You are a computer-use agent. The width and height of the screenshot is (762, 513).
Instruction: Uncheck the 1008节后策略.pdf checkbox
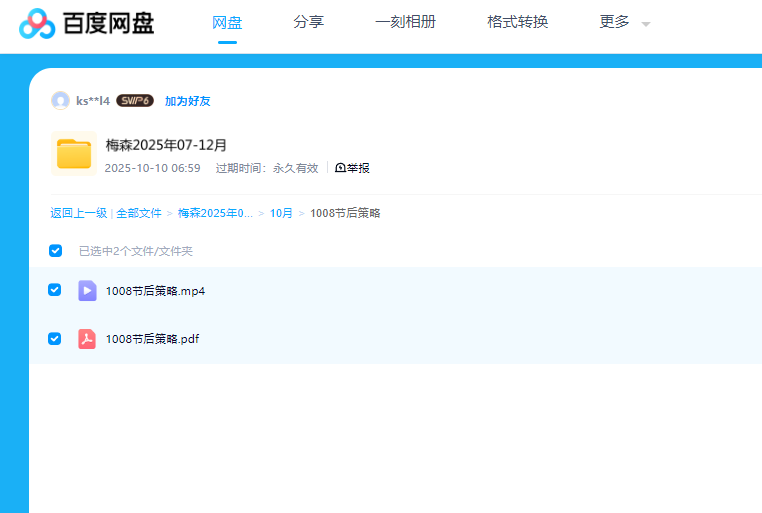pos(55,339)
